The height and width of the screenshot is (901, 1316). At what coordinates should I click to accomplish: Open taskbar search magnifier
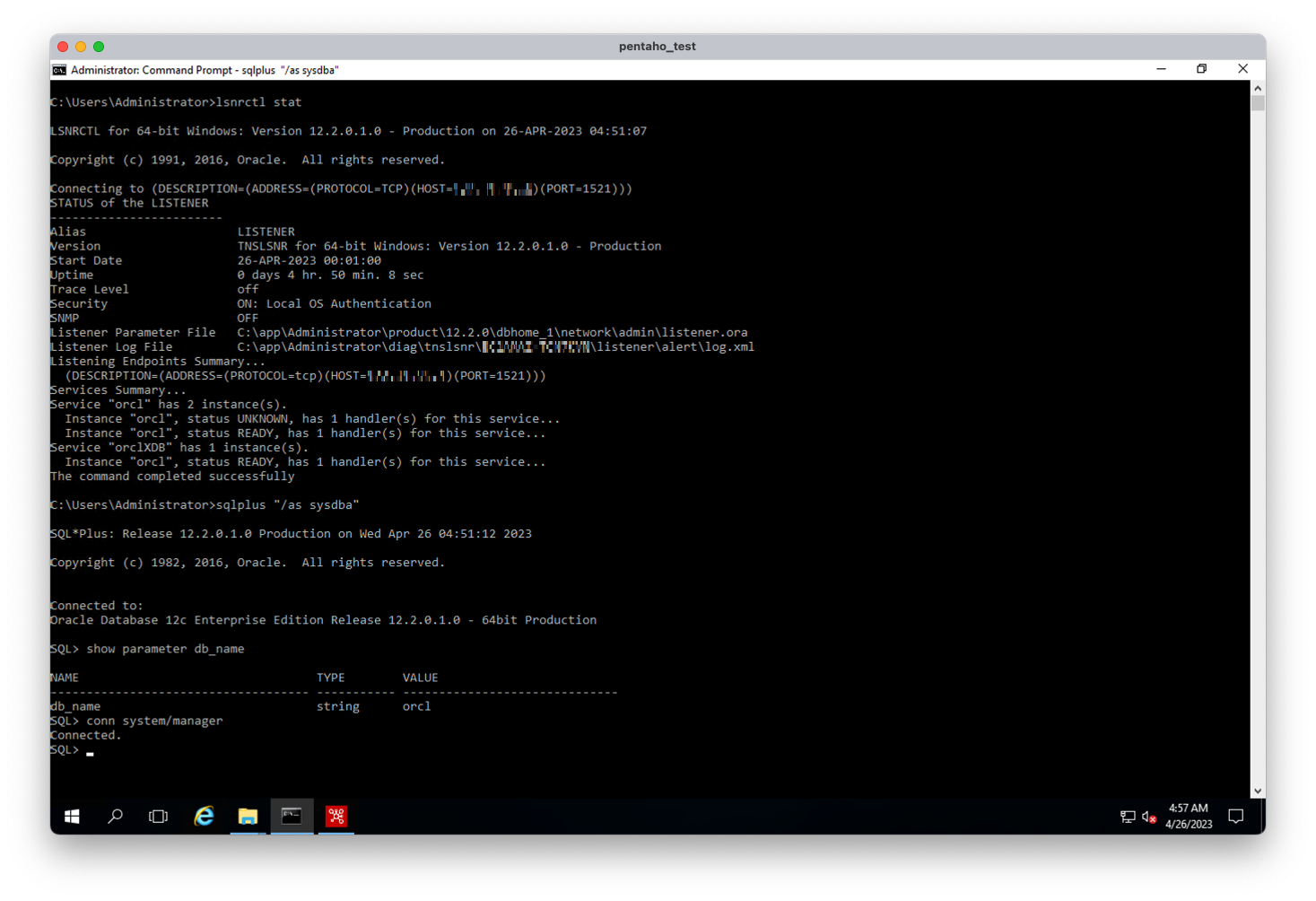(x=115, y=816)
